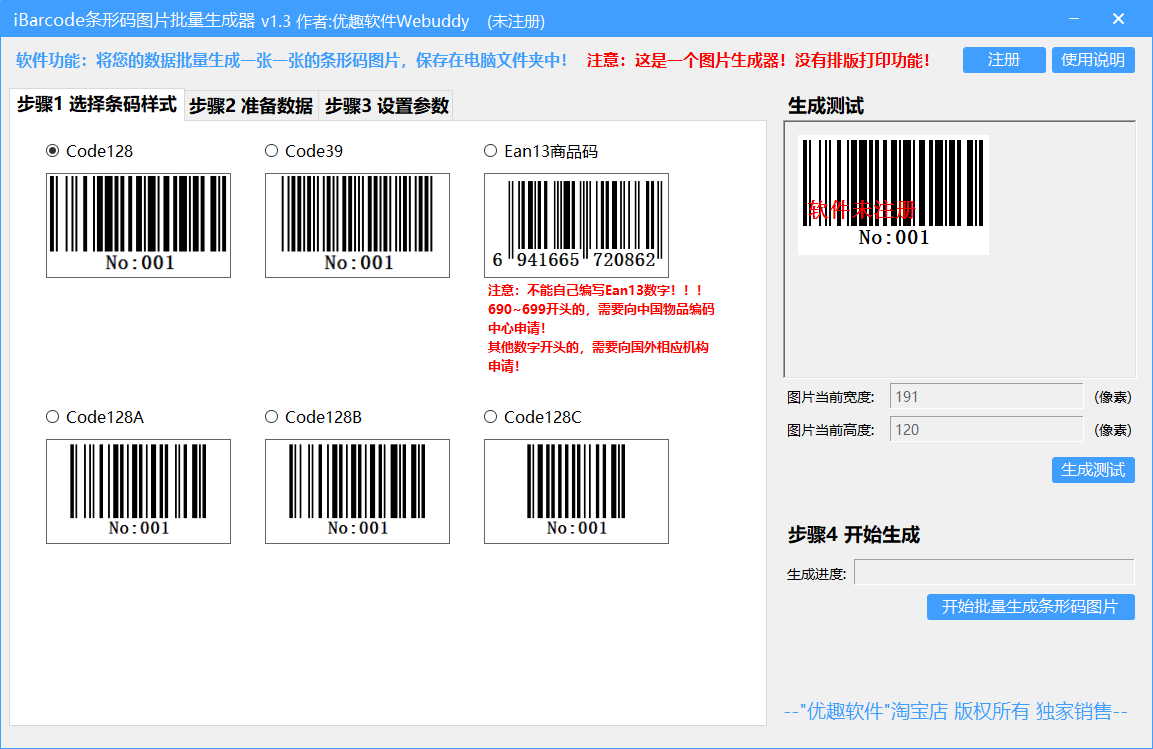This screenshot has width=1153, height=749.
Task: Click the Code39 sample barcode image
Action: point(357,226)
